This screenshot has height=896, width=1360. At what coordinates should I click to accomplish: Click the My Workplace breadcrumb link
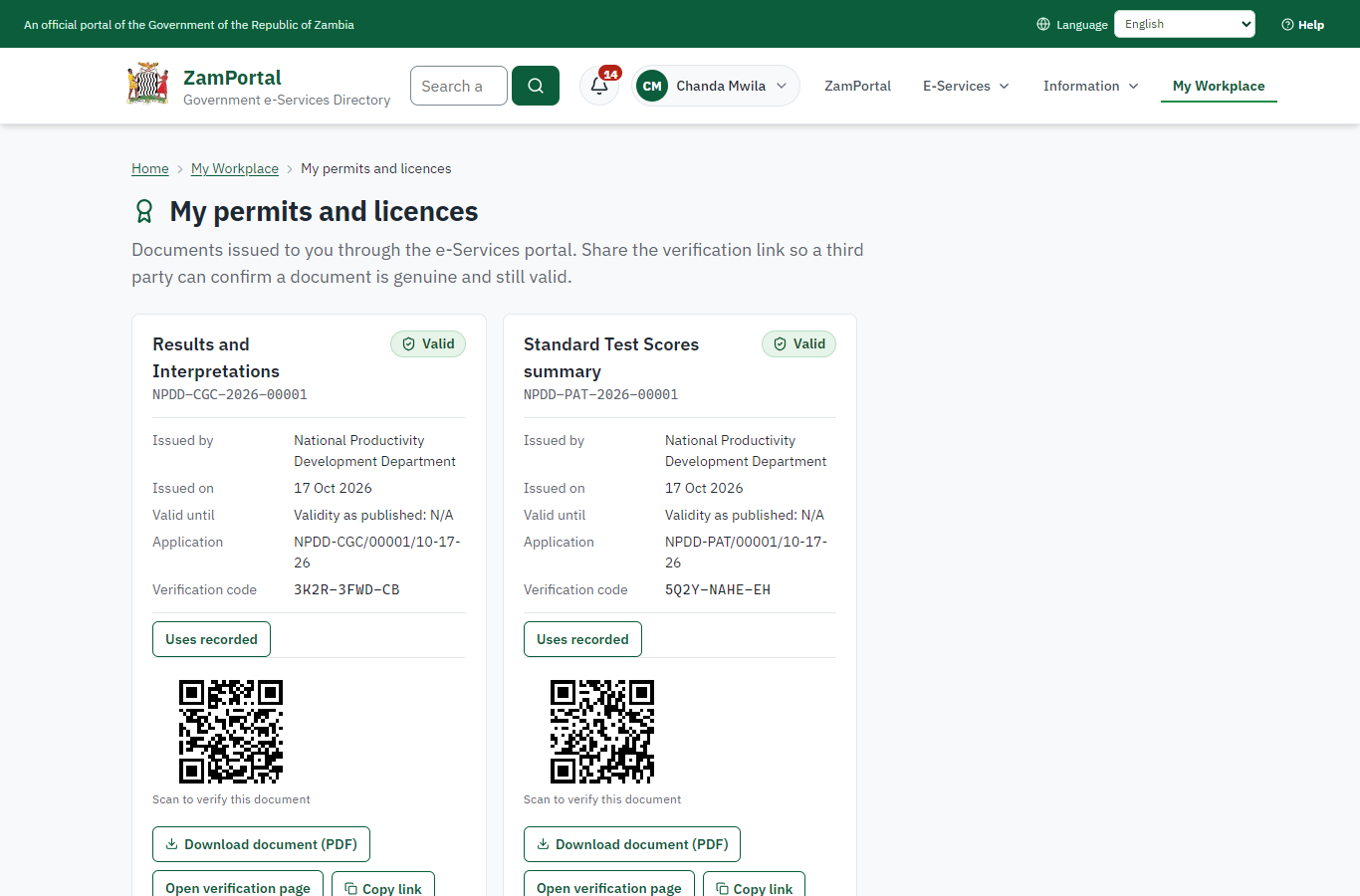235,168
